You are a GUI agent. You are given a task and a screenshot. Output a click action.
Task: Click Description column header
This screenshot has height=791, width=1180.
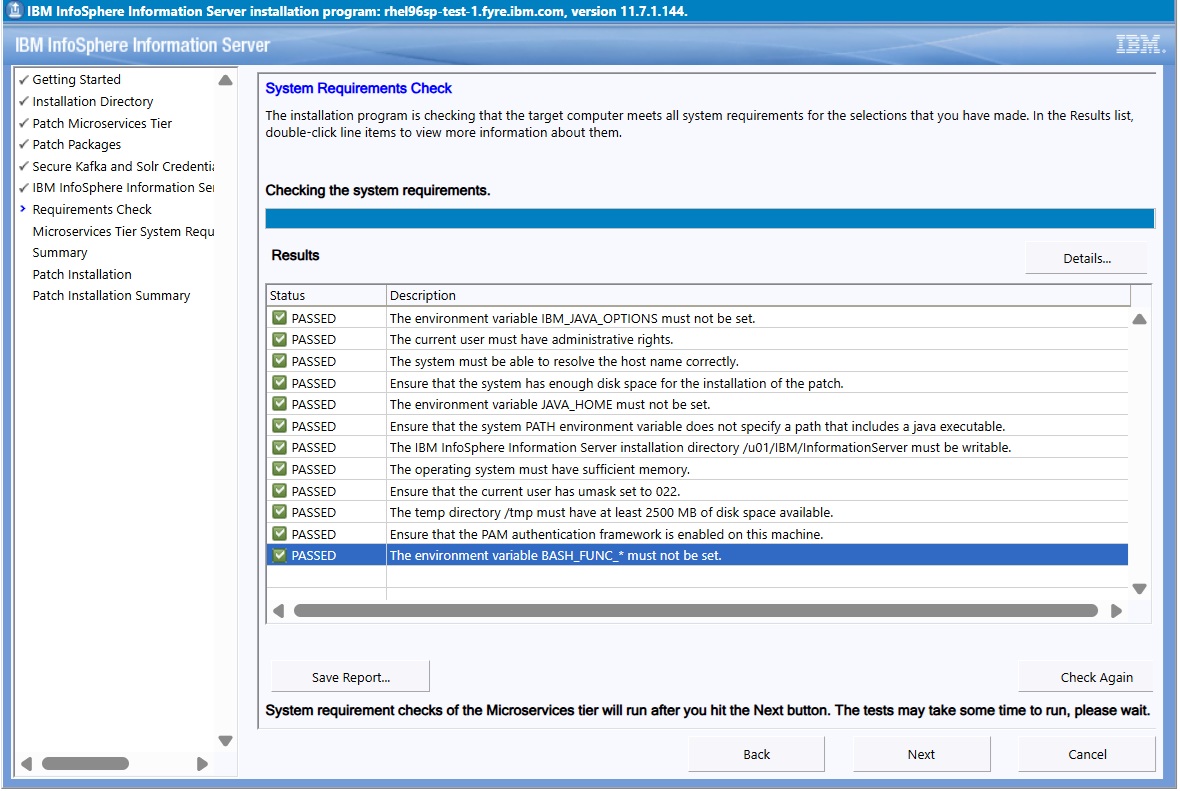click(759, 295)
